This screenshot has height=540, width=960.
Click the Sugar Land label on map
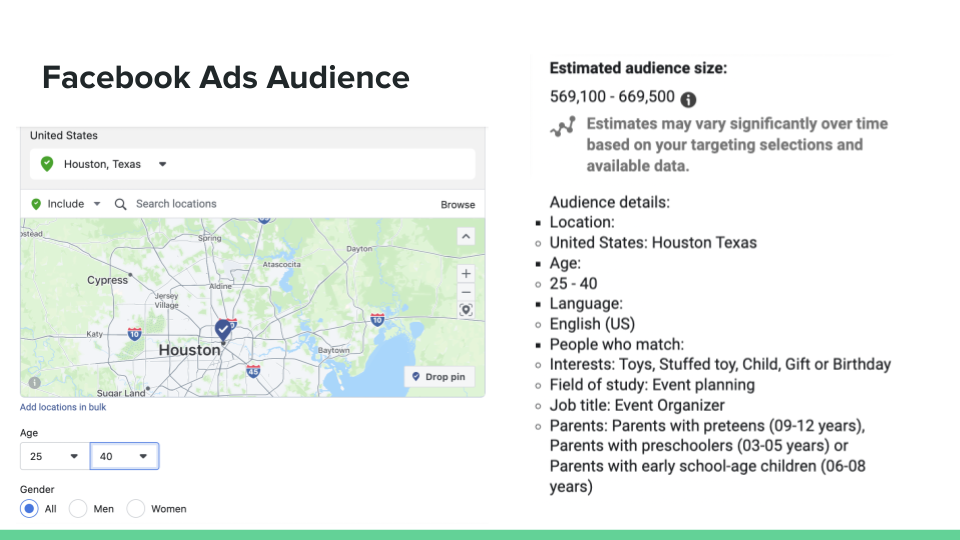click(x=121, y=392)
